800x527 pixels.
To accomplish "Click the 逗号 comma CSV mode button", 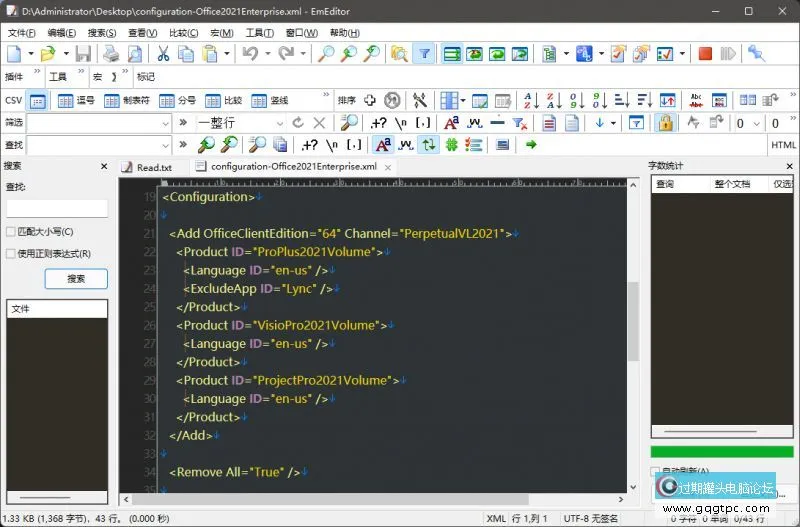I will click(77, 100).
